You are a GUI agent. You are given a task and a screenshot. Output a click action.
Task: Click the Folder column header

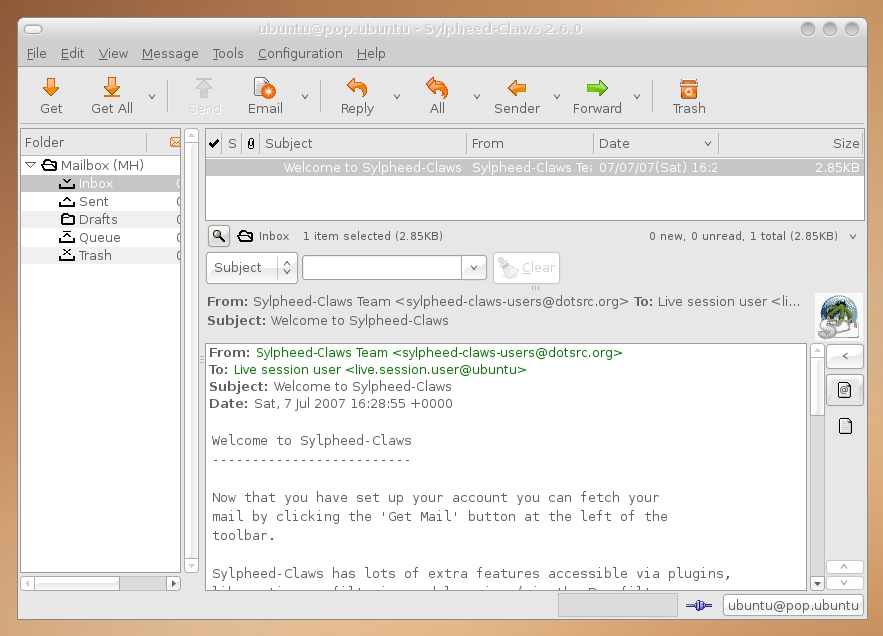coord(83,143)
